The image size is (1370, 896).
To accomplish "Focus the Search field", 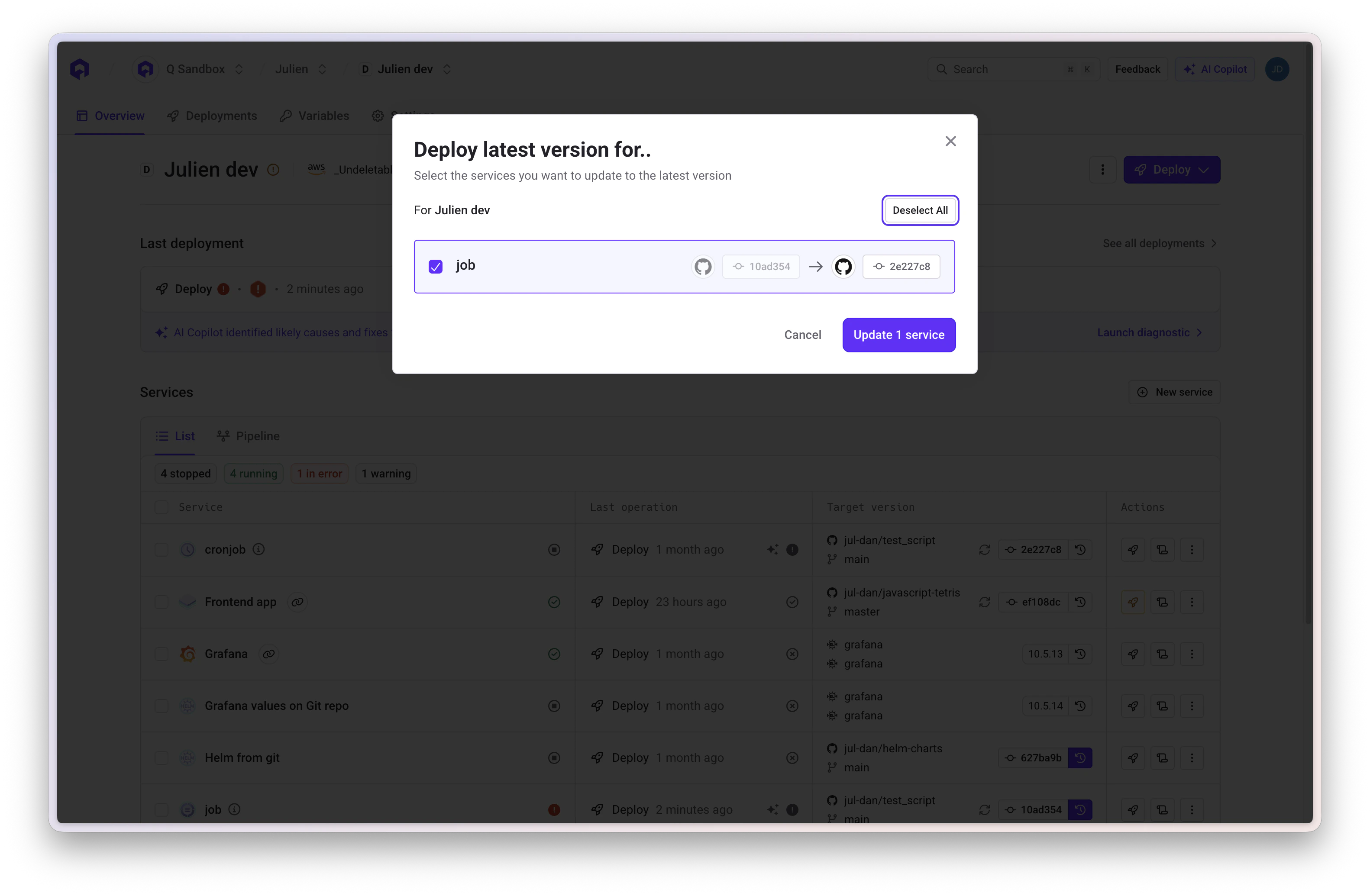I will click(1014, 69).
